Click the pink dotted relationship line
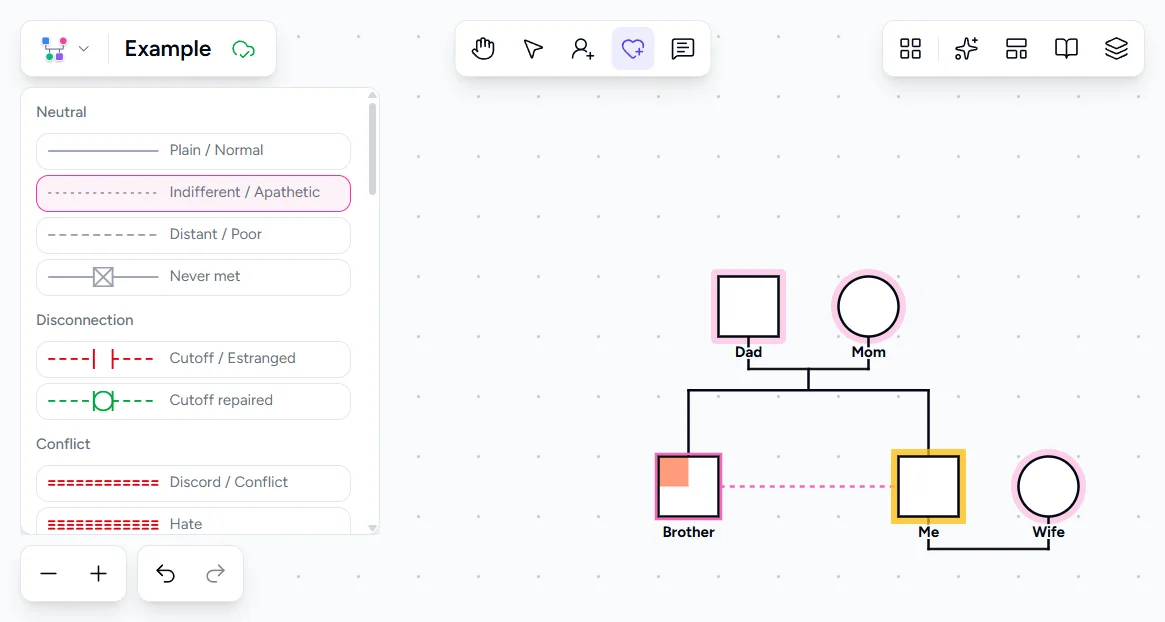Viewport: 1165px width, 622px height. (806, 486)
